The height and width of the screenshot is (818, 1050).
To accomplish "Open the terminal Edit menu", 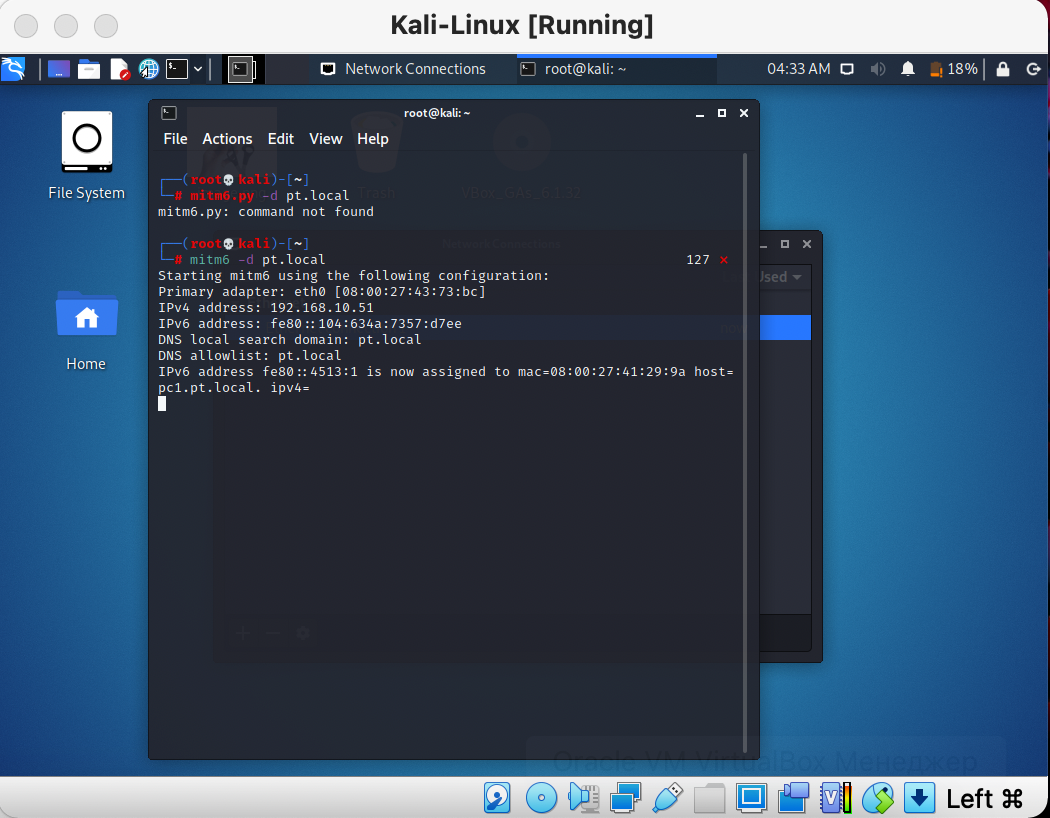I will (x=281, y=139).
